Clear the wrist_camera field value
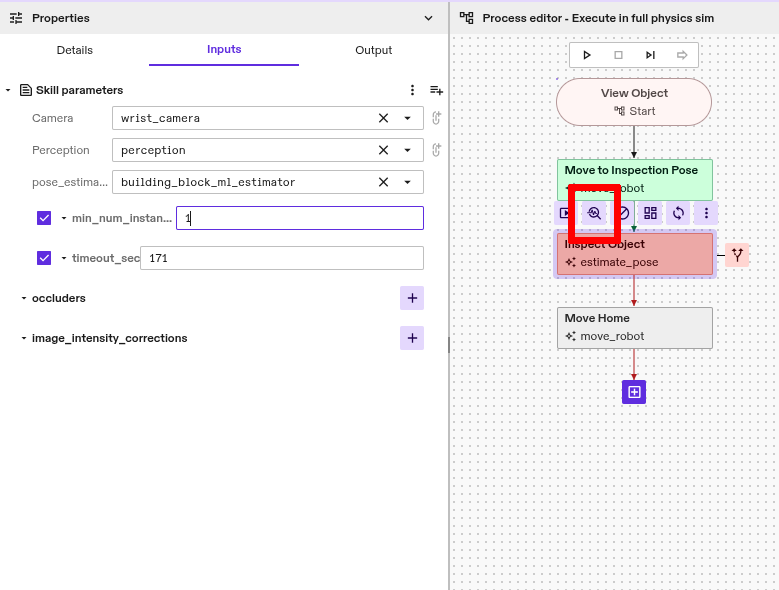The height and width of the screenshot is (590, 779). click(x=383, y=118)
